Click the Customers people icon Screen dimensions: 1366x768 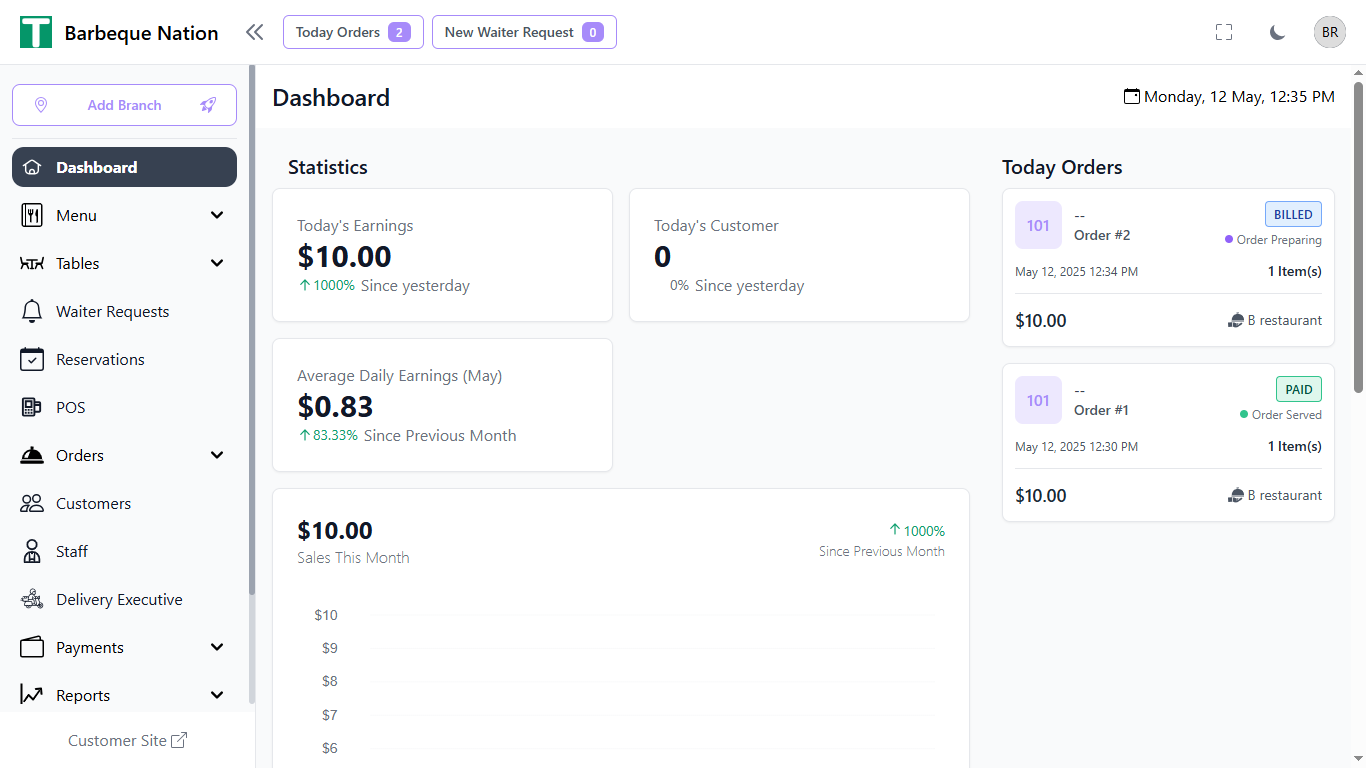tap(32, 503)
